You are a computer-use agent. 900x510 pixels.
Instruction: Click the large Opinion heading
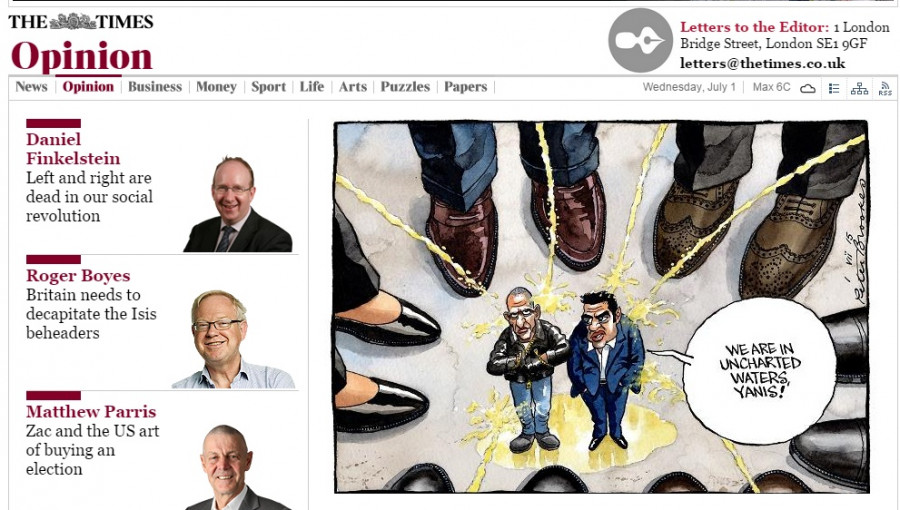(x=82, y=56)
